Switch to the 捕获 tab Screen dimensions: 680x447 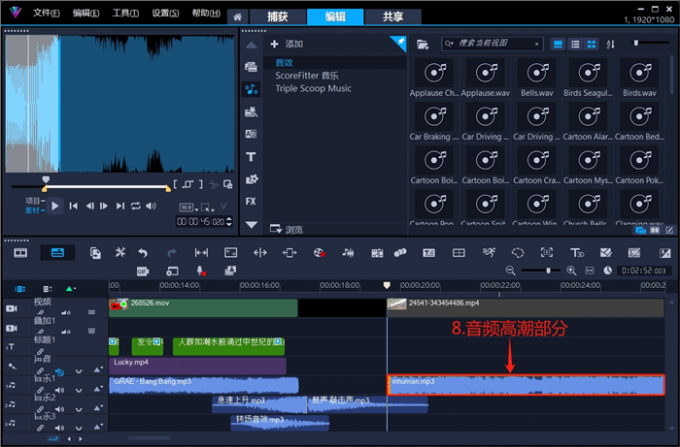coord(278,16)
